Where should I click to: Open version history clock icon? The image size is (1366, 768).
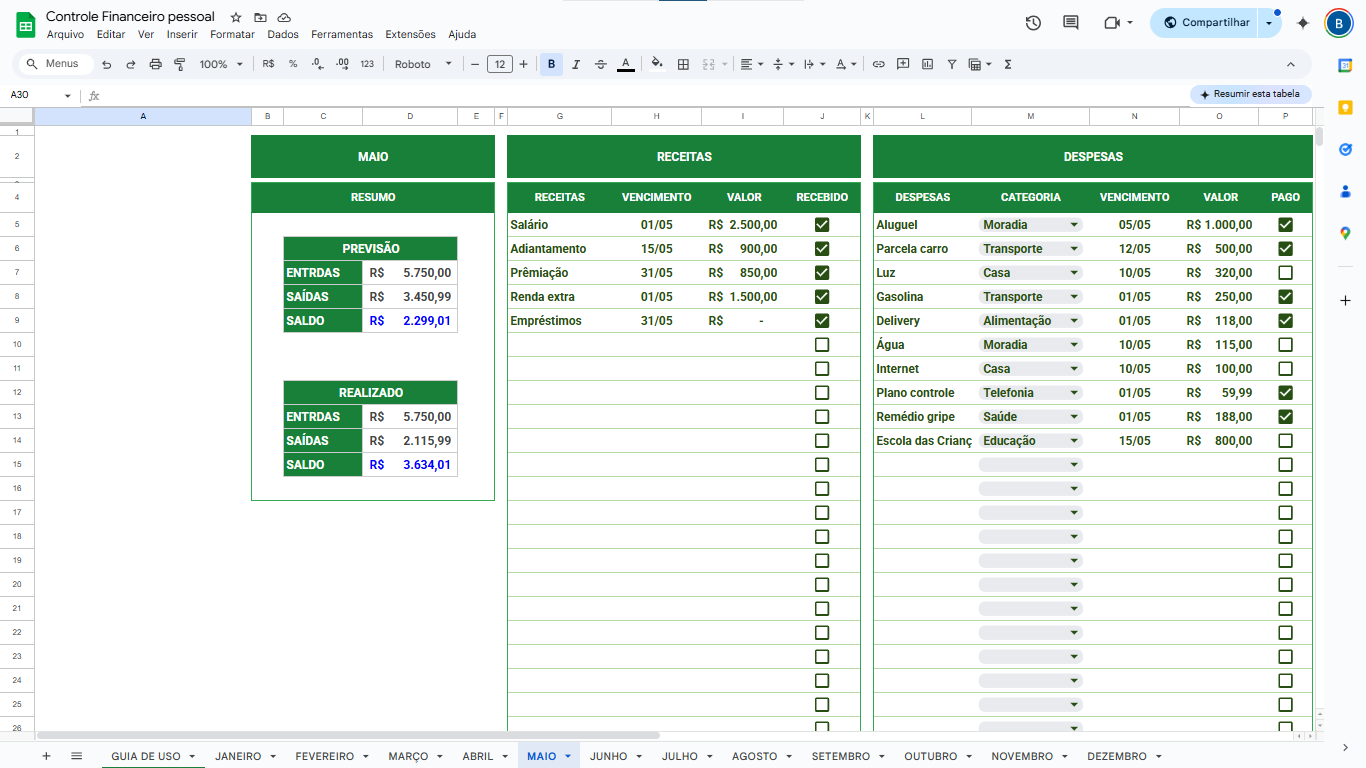click(x=1033, y=22)
